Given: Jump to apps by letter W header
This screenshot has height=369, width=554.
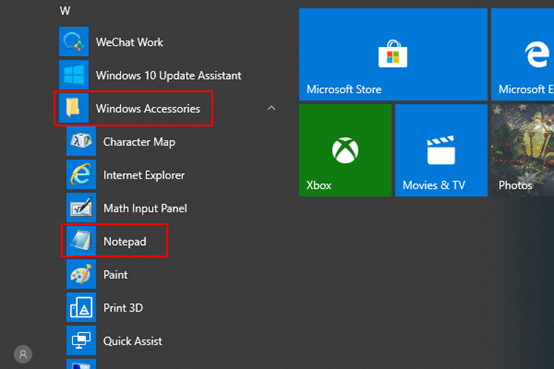Looking at the screenshot, I should (65, 11).
